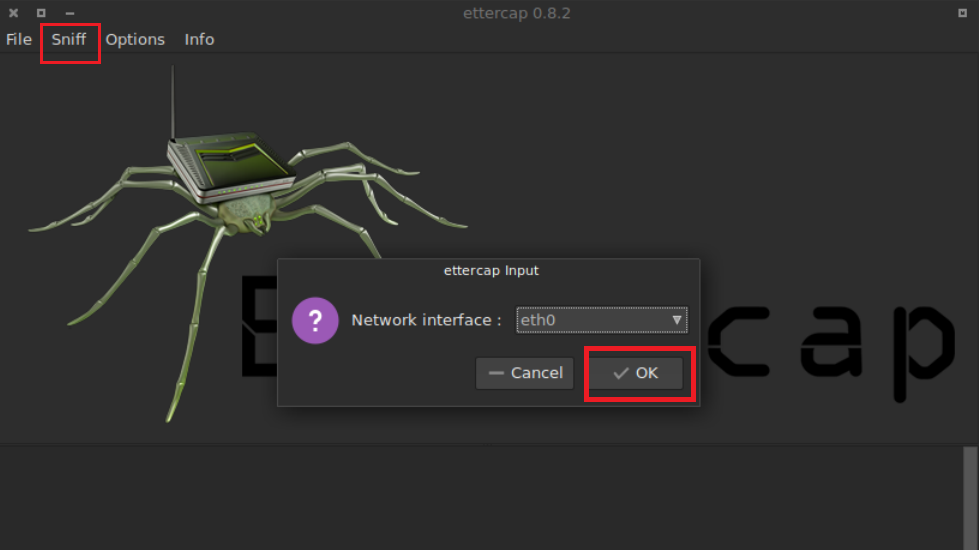Screen dimensions: 979x550
Task: Open the Info menu
Action: click(199, 39)
